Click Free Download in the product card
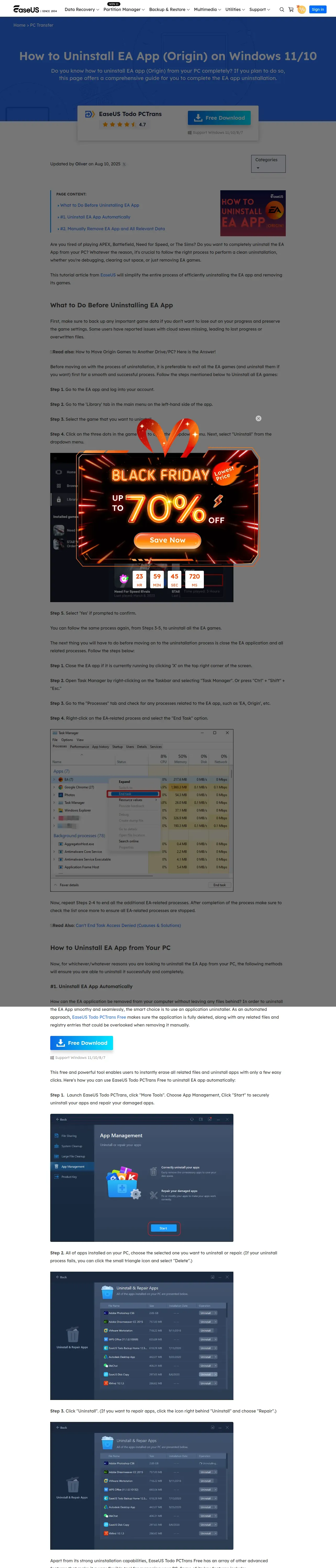336x1568 pixels. 219,118
